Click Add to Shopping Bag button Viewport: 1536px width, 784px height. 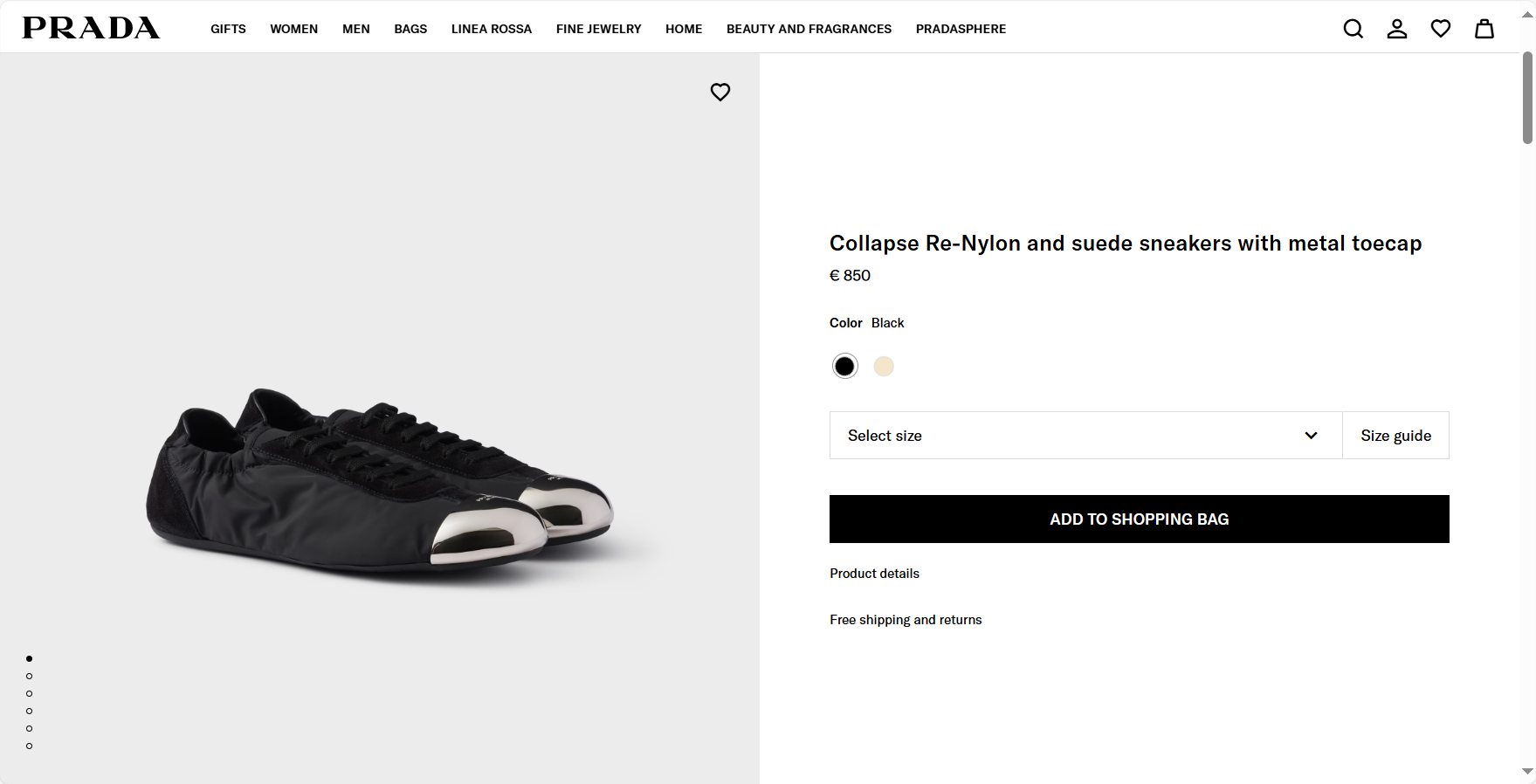pyautogui.click(x=1139, y=519)
